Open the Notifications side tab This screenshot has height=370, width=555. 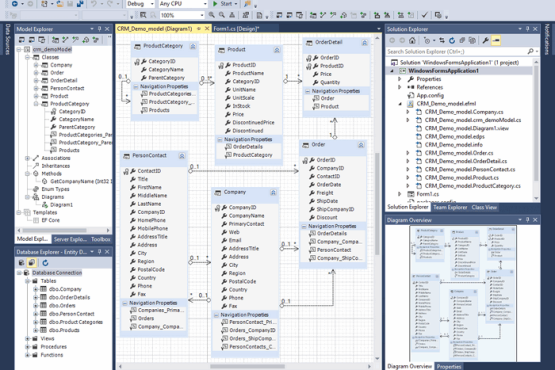(547, 40)
